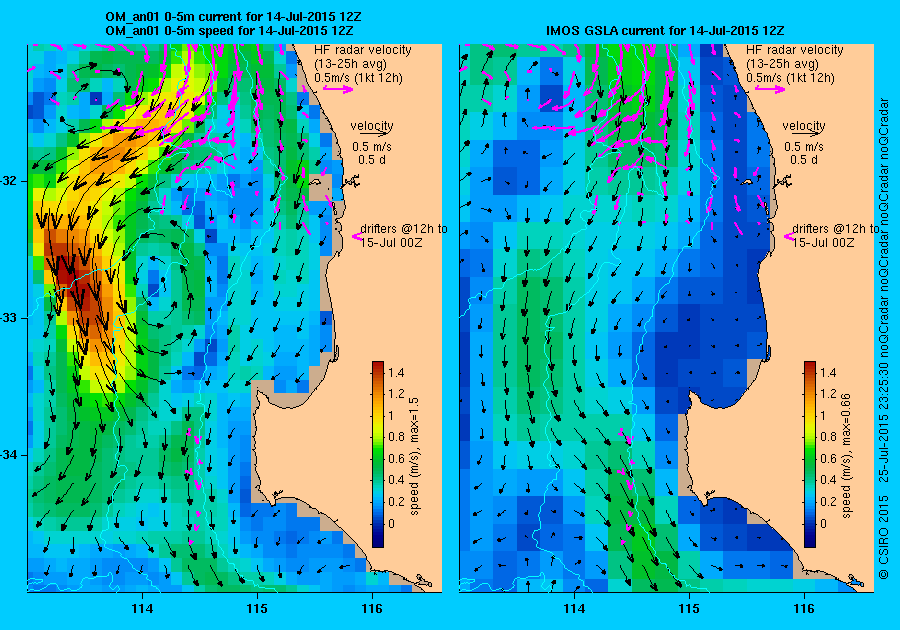The width and height of the screenshot is (900, 630).
Task: Click right colorbar label 'speed (m/s), max=0.66'
Action: click(846, 456)
